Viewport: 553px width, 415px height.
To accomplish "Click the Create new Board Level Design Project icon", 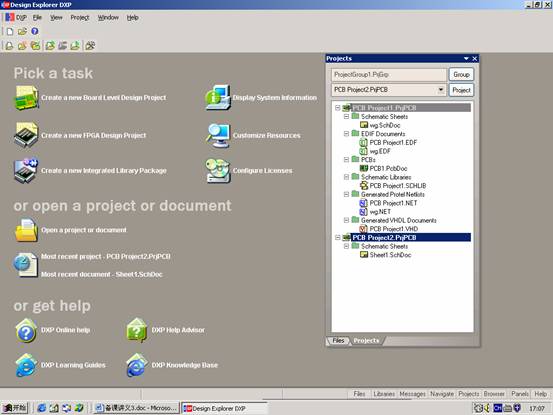I will coord(26,98).
